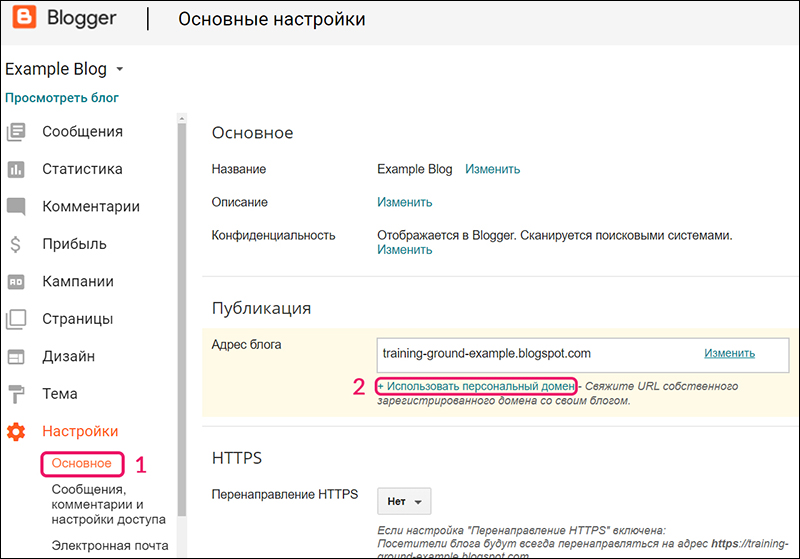
Task: Open the HTTPS redirect 'Нет' dropdown
Action: pyautogui.click(x=404, y=501)
